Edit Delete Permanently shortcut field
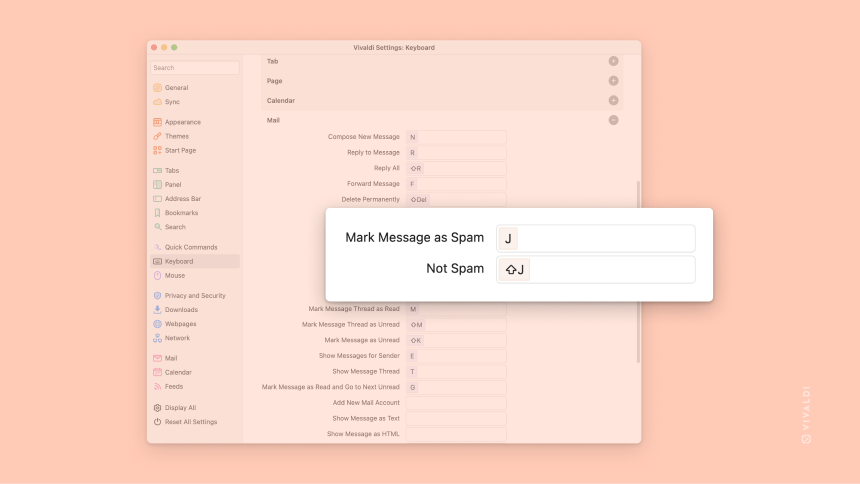Screen dimensions: 860x484 456,200
